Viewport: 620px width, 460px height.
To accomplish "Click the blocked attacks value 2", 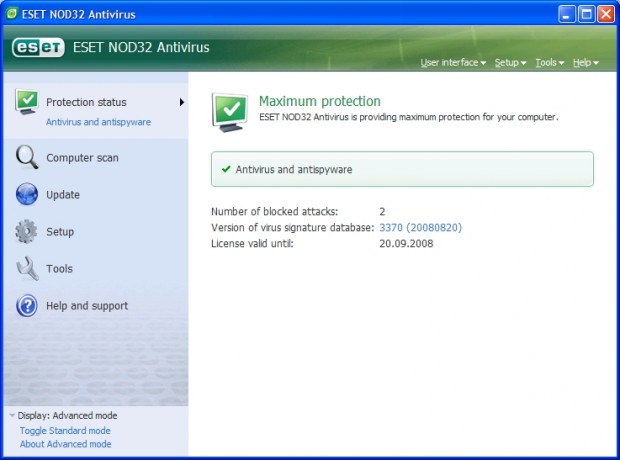I will point(382,212).
